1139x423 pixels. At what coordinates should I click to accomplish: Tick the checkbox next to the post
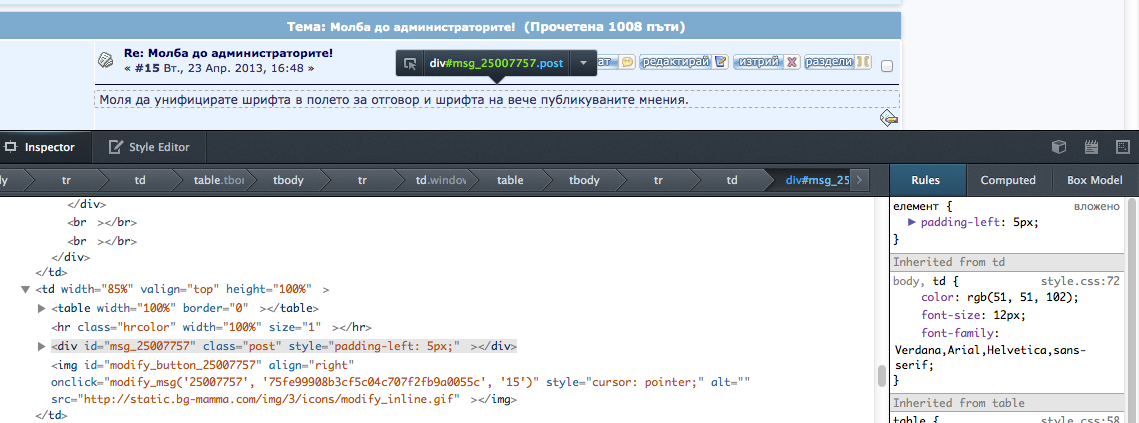(x=887, y=66)
